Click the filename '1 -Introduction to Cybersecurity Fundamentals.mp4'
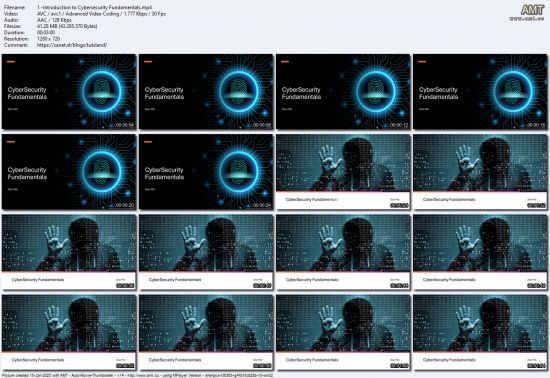550x378 pixels. pos(94,7)
